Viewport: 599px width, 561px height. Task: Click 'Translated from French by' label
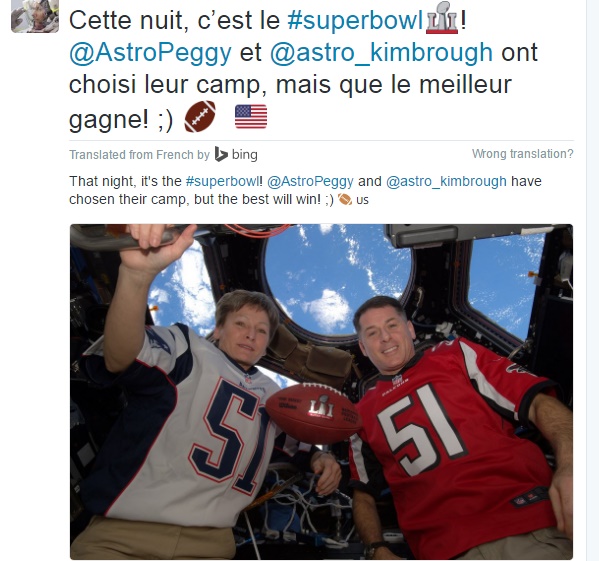point(139,155)
